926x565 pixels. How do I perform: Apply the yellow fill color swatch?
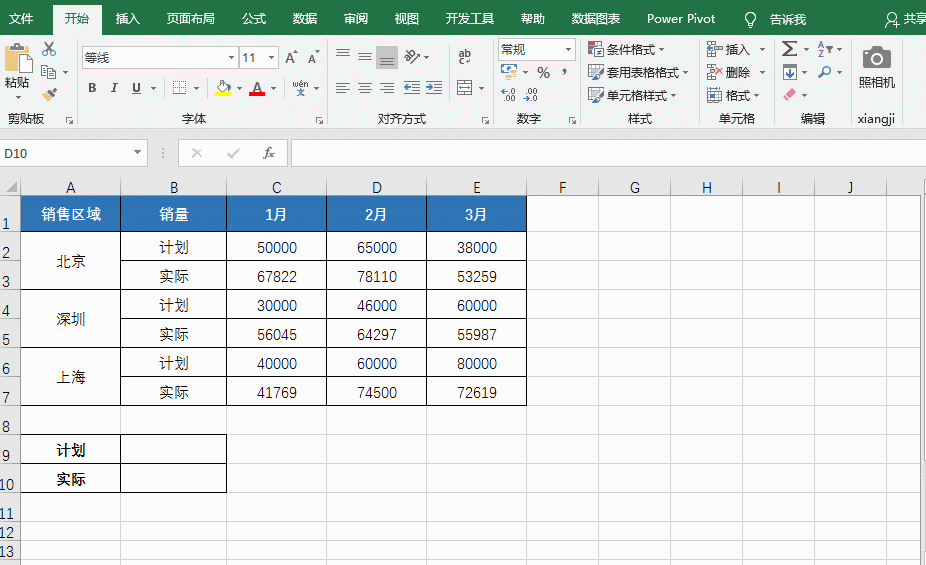click(223, 88)
